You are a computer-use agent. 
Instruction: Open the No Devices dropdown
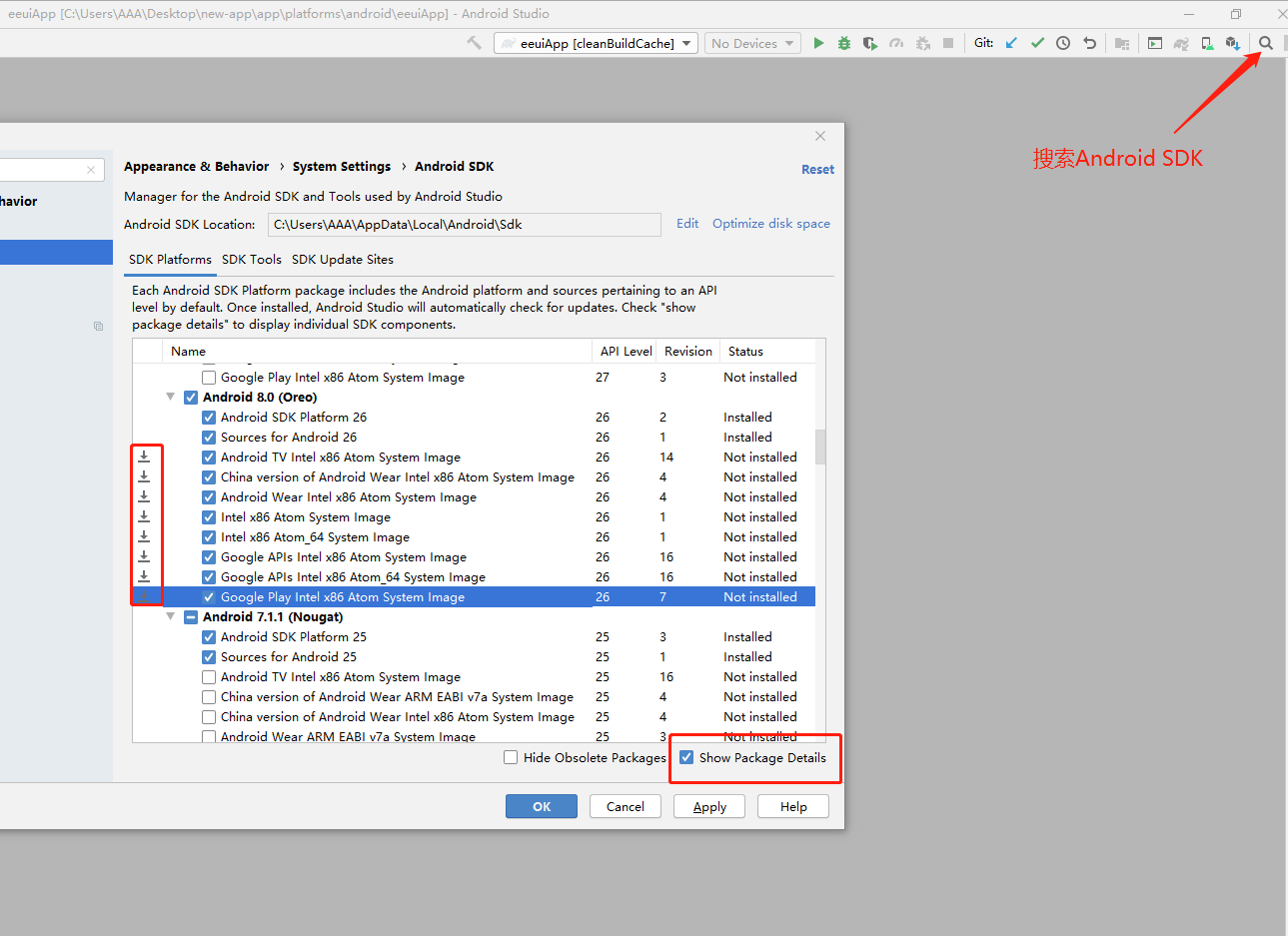(x=752, y=43)
